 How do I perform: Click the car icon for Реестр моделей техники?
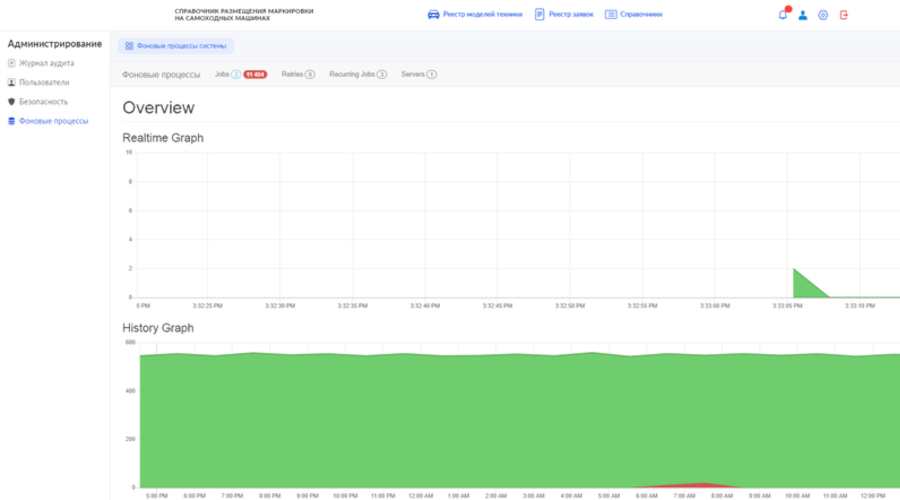click(433, 14)
